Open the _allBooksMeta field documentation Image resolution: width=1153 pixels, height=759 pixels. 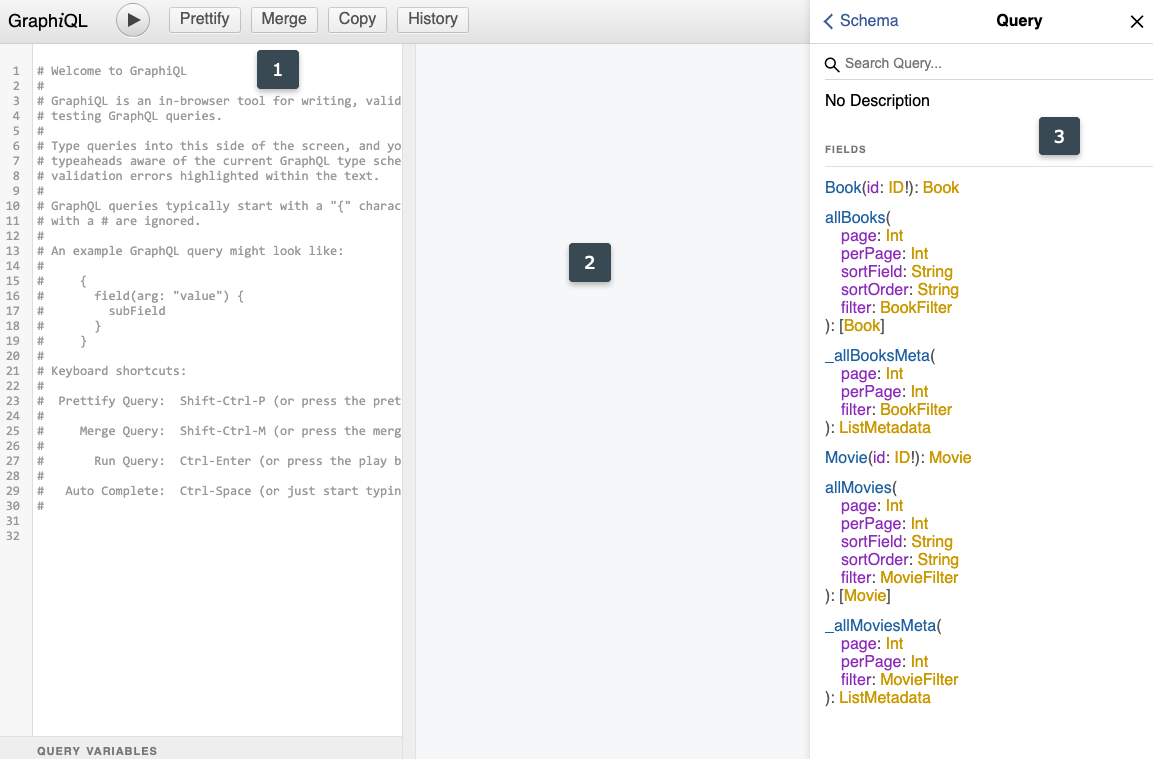pos(877,355)
